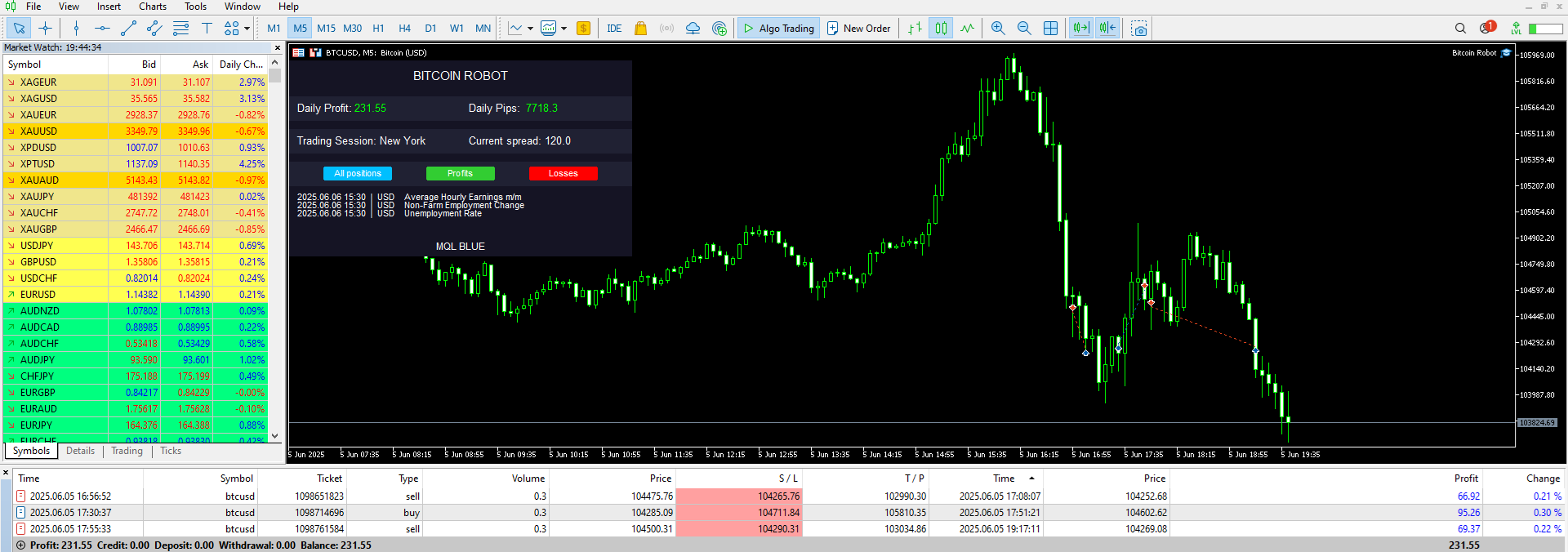Click the connection status bar indicator
Viewport: 1568px width, 552px height.
pyautogui.click(x=1545, y=29)
